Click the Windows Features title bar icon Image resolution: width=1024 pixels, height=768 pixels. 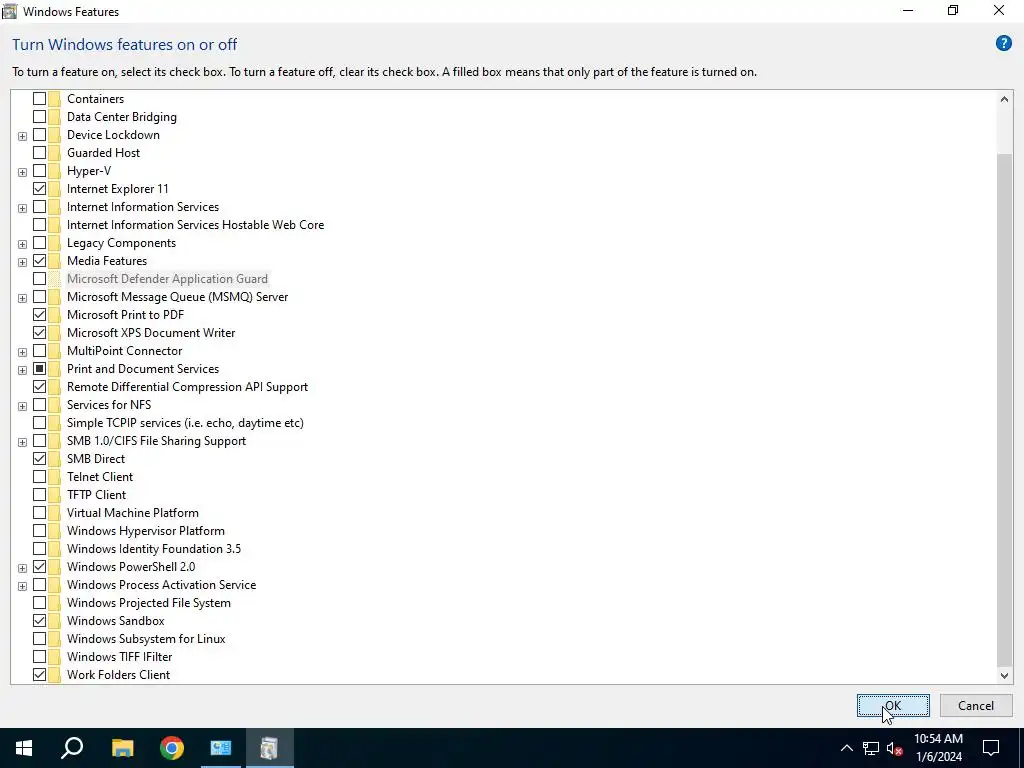pyautogui.click(x=10, y=11)
